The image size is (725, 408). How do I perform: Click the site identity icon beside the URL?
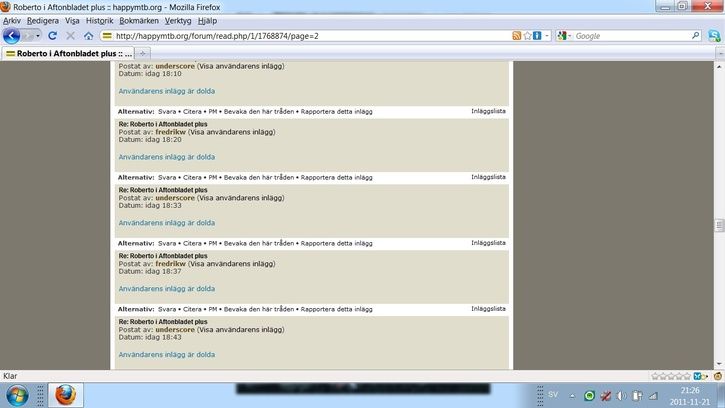tap(107, 36)
